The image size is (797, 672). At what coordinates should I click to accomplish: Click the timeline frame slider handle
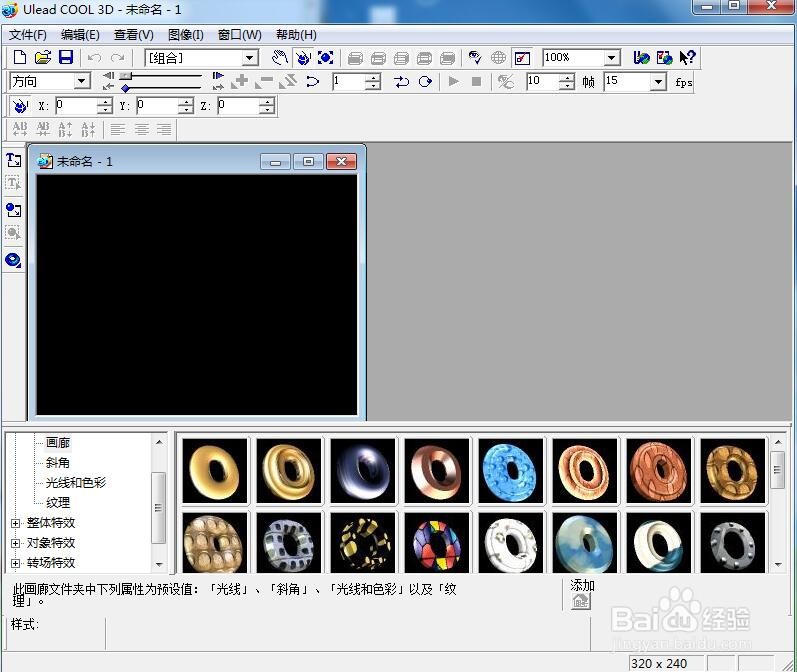pos(126,76)
